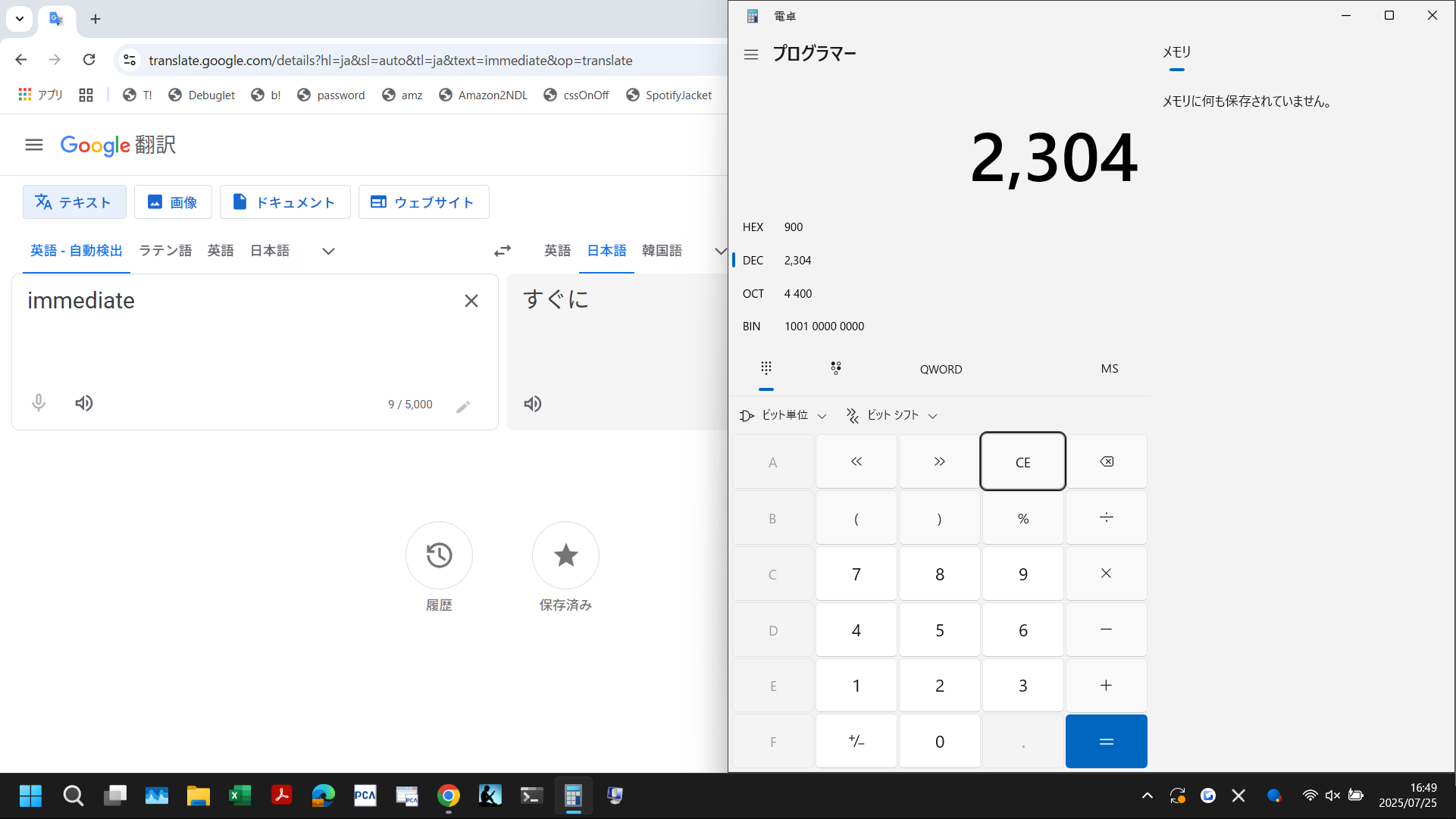Click digit 0 on the calculator

pyautogui.click(x=940, y=742)
